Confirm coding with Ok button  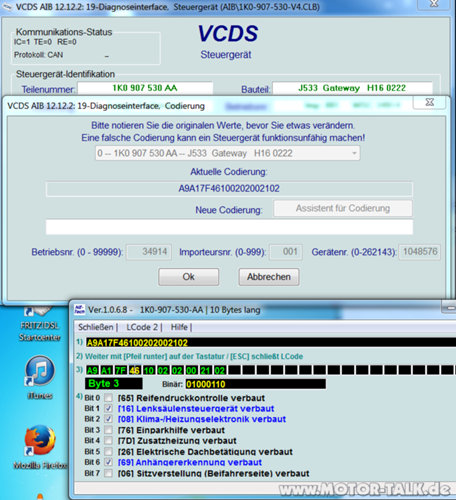[x=189, y=277]
